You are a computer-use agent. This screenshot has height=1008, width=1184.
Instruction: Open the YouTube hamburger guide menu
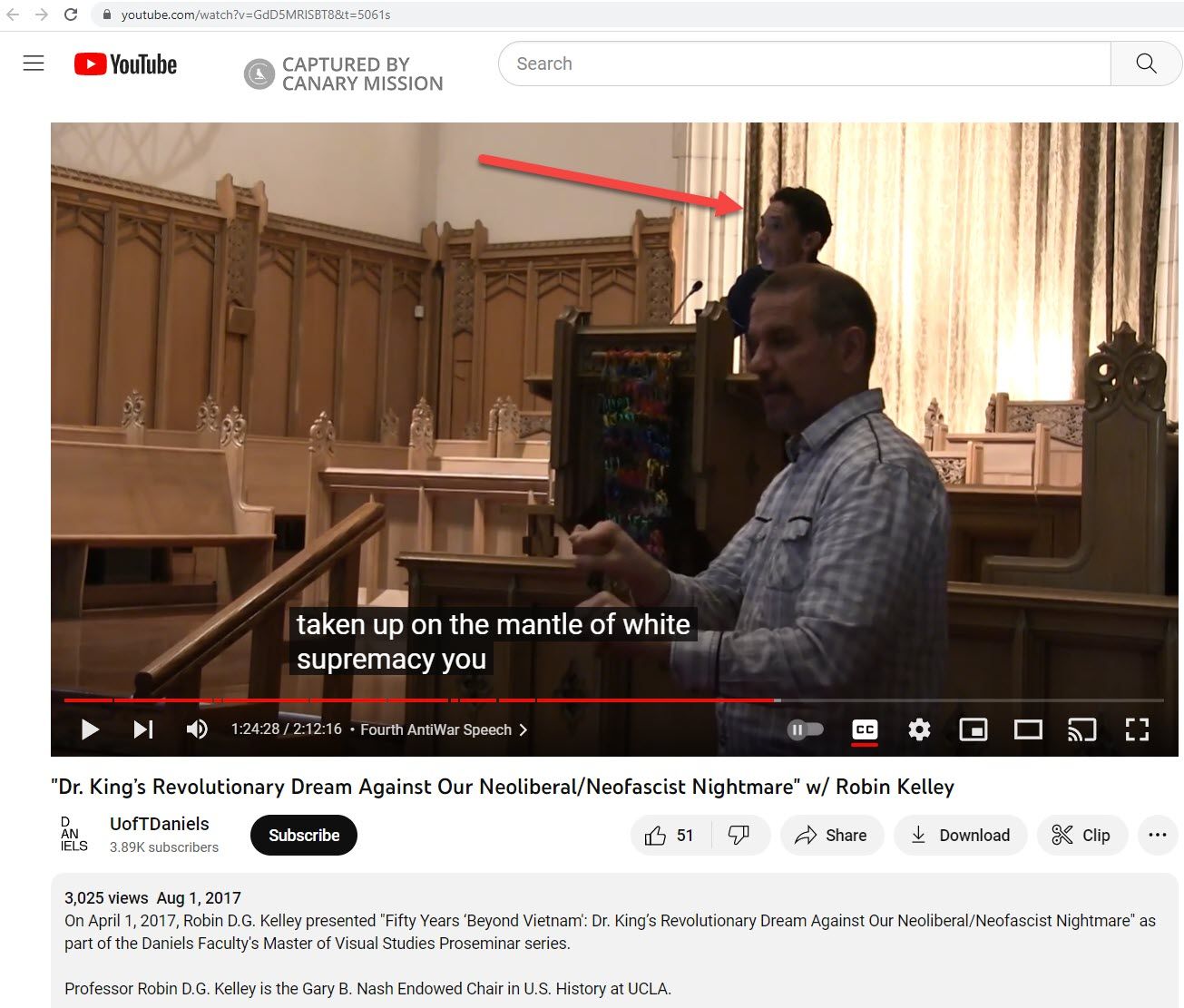coord(34,64)
